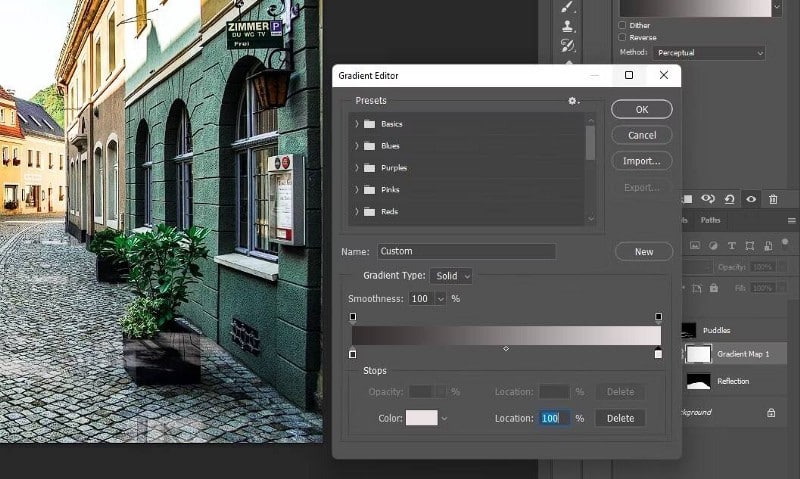Click the Reds folder icon
This screenshot has height=479, width=800.
(369, 212)
